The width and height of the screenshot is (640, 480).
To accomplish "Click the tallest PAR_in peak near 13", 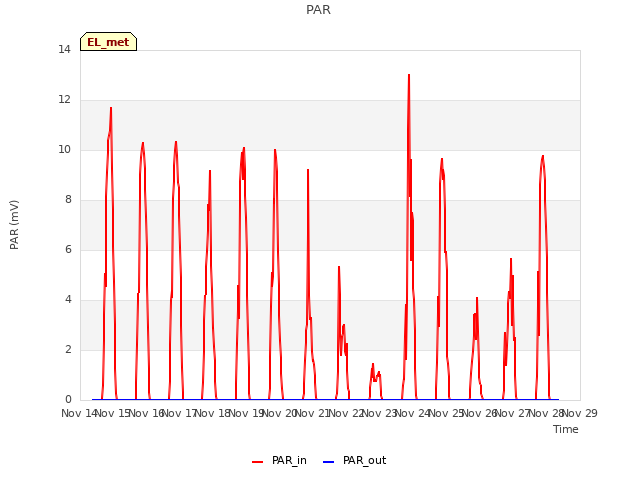I will 409,76.
